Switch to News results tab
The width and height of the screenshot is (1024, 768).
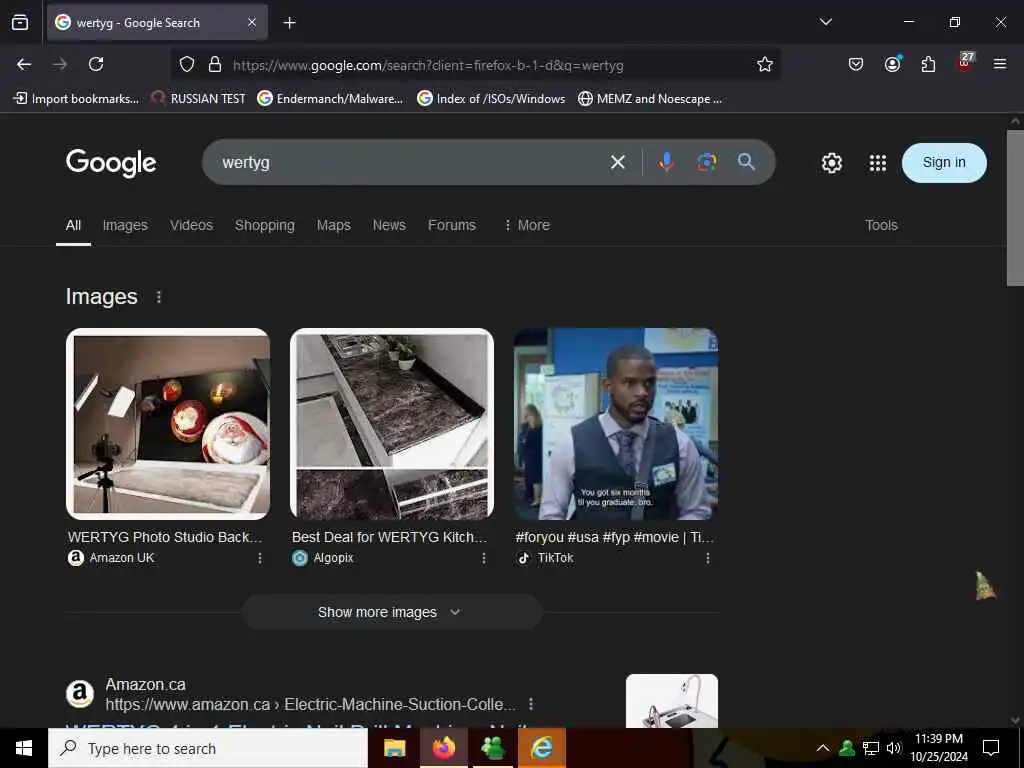pyautogui.click(x=389, y=225)
